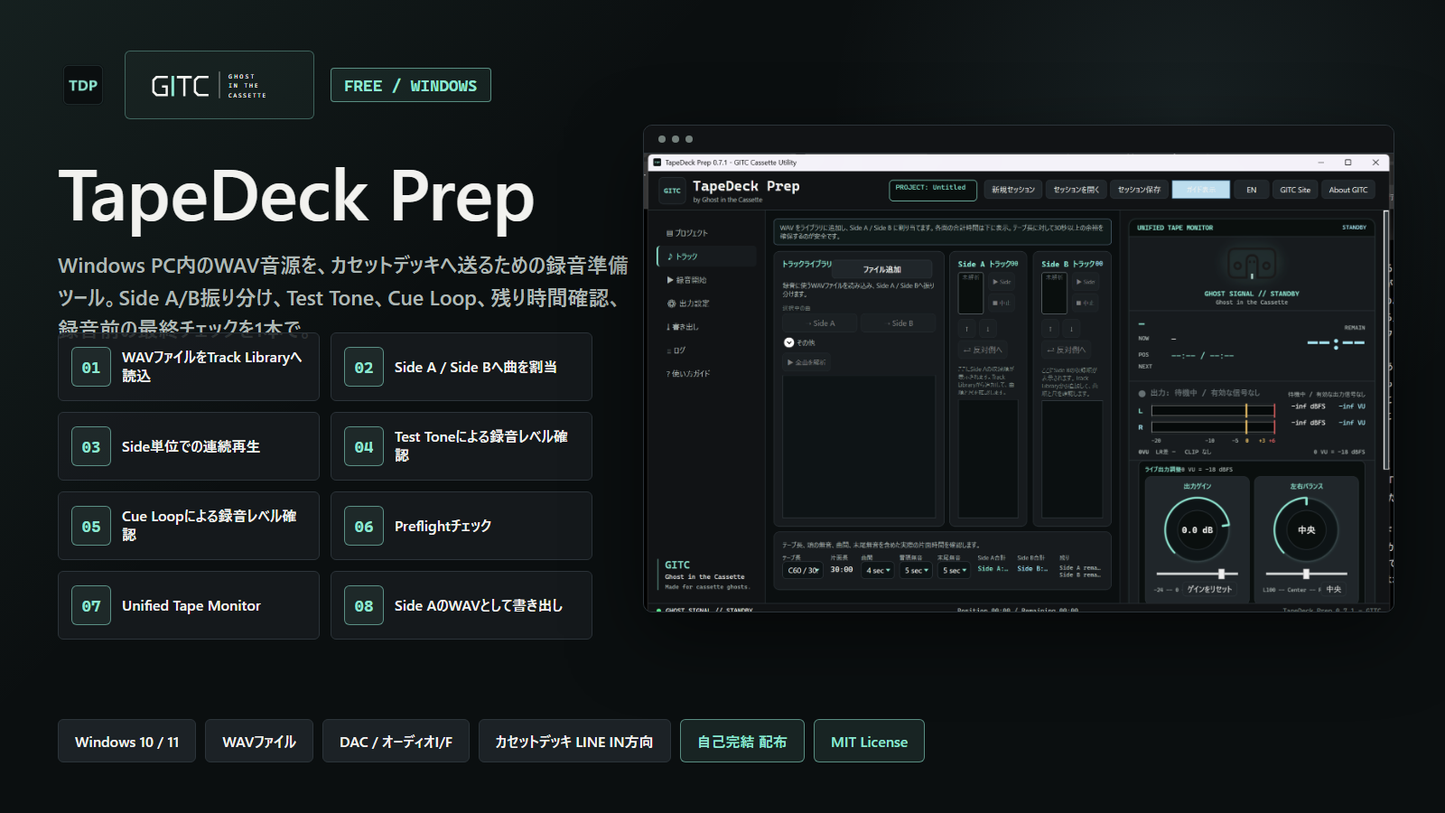Assign selected track to Side A
This screenshot has width=1445, height=813.
tap(819, 323)
